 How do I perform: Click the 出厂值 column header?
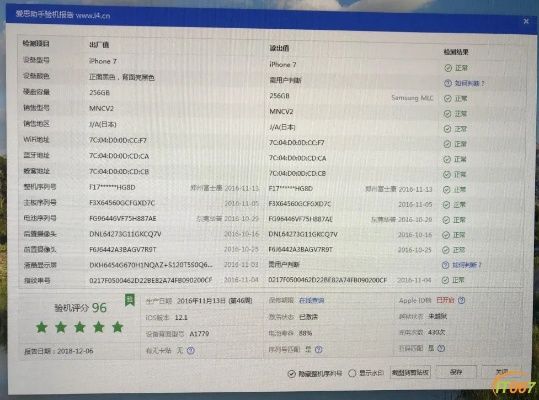point(99,45)
